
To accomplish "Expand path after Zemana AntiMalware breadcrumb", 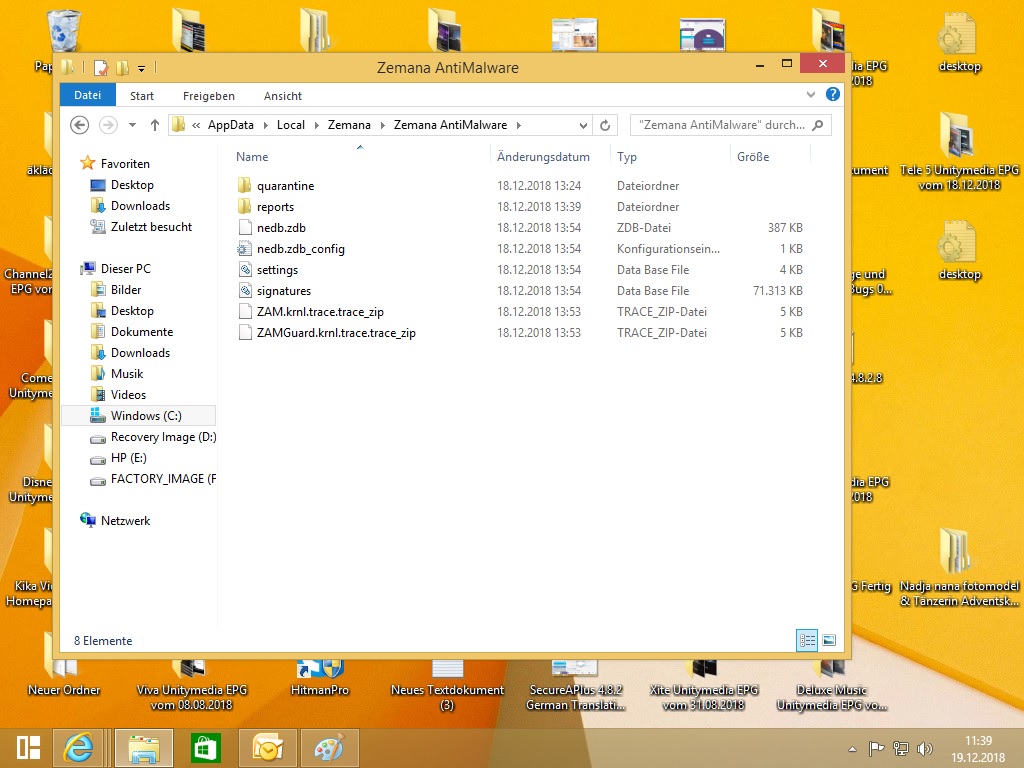I will 519,125.
